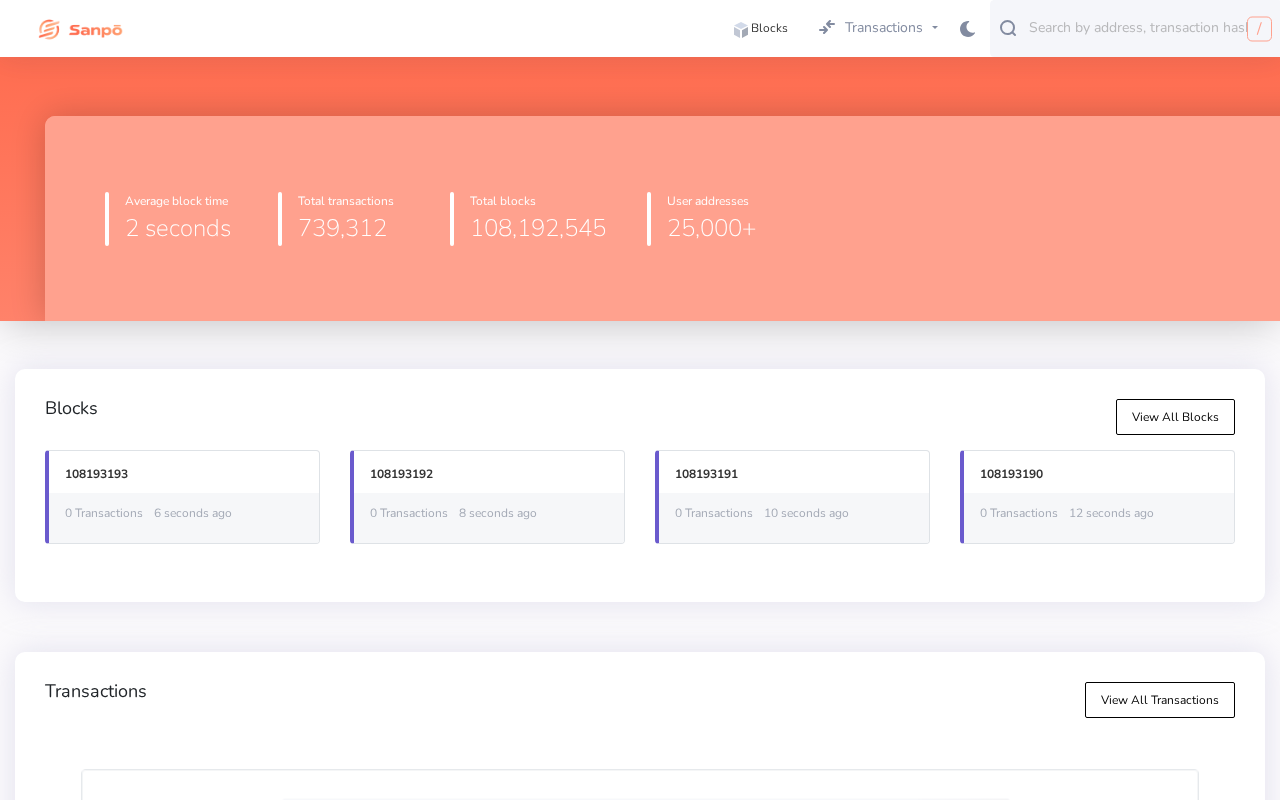Viewport: 1280px width, 800px height.
Task: Click the Total blocks value 108,192,545
Action: coord(538,228)
